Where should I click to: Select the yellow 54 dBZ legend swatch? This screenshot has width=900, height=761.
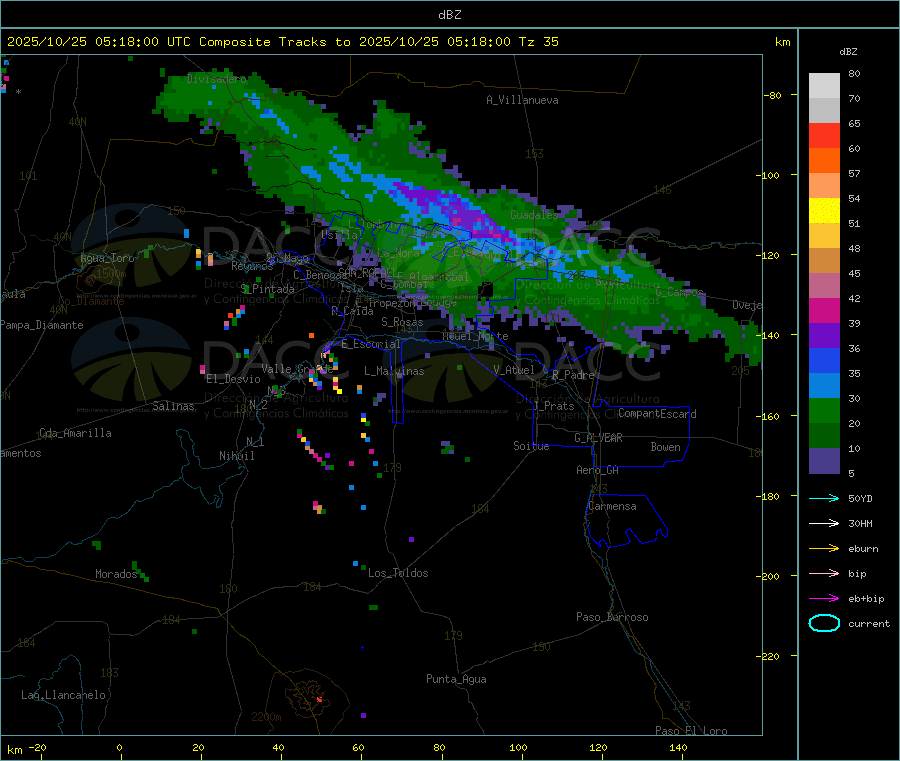(x=824, y=211)
